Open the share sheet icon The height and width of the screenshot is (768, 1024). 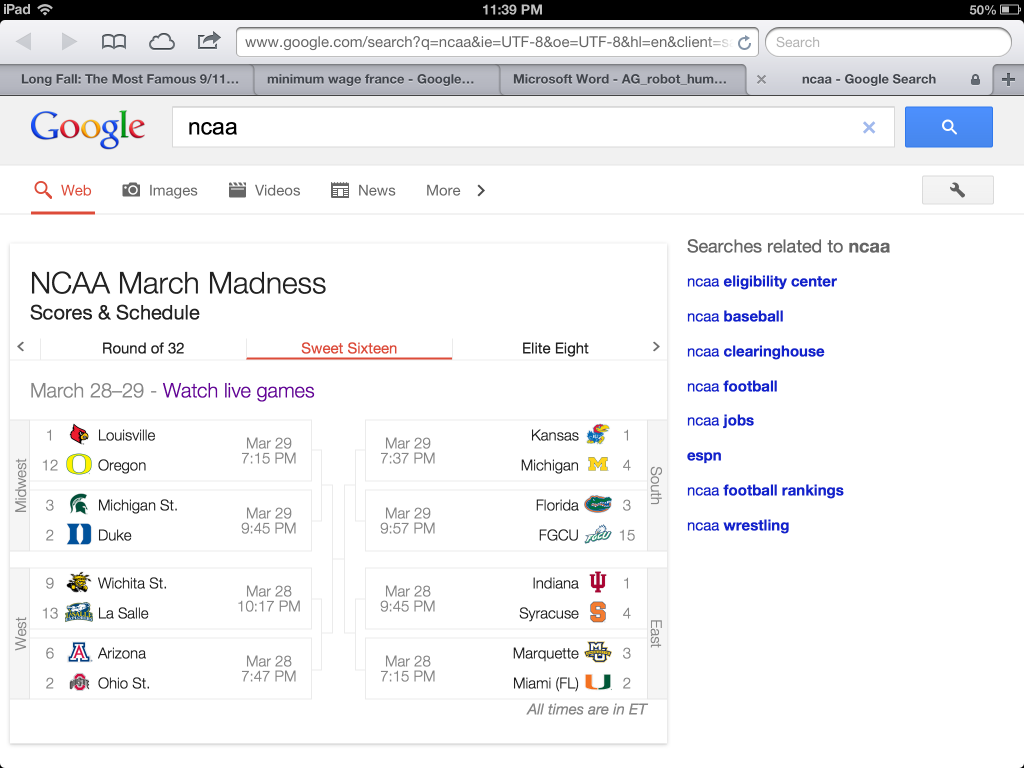coord(208,41)
